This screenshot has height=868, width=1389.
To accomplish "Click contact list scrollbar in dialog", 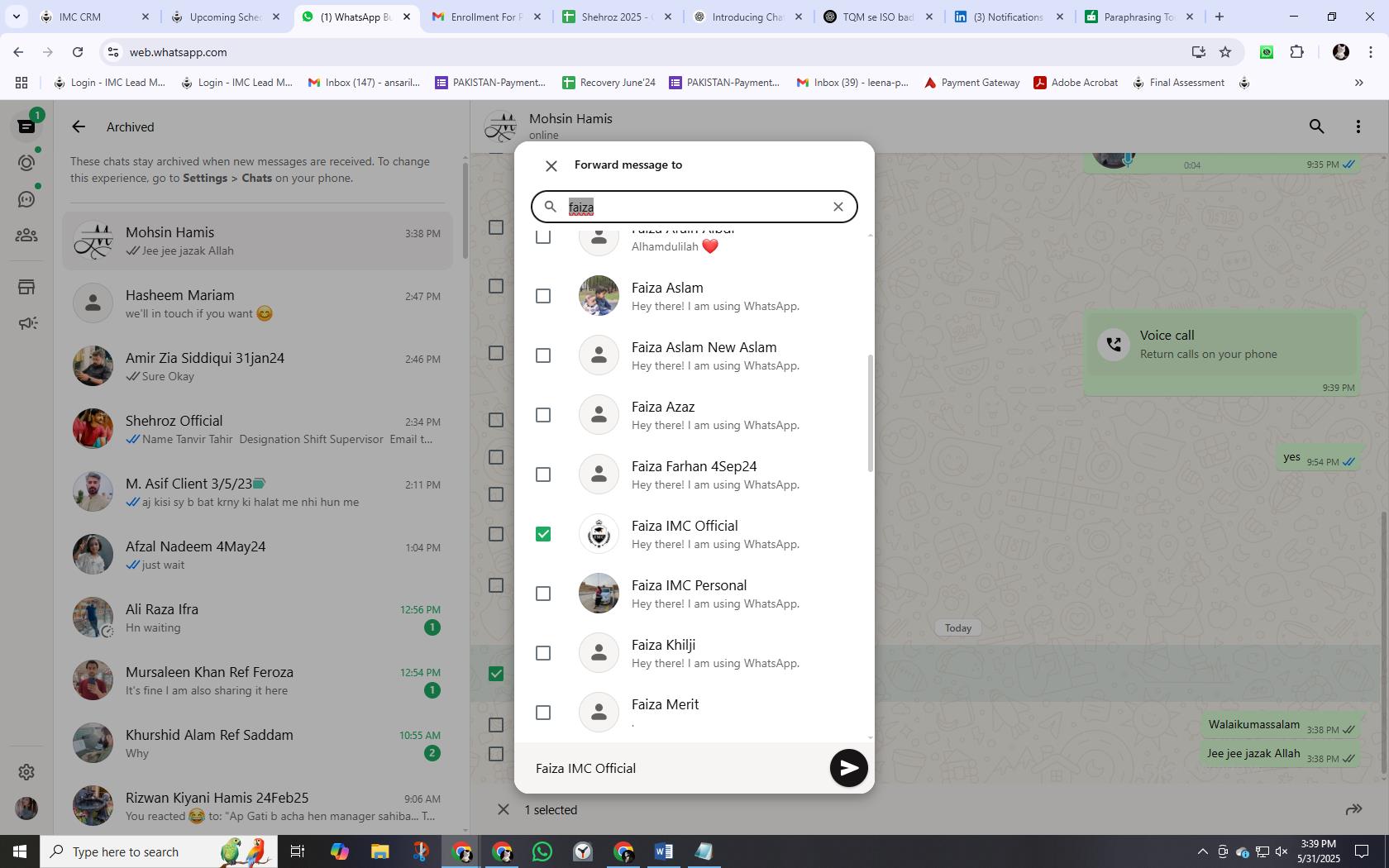I will 870,413.
